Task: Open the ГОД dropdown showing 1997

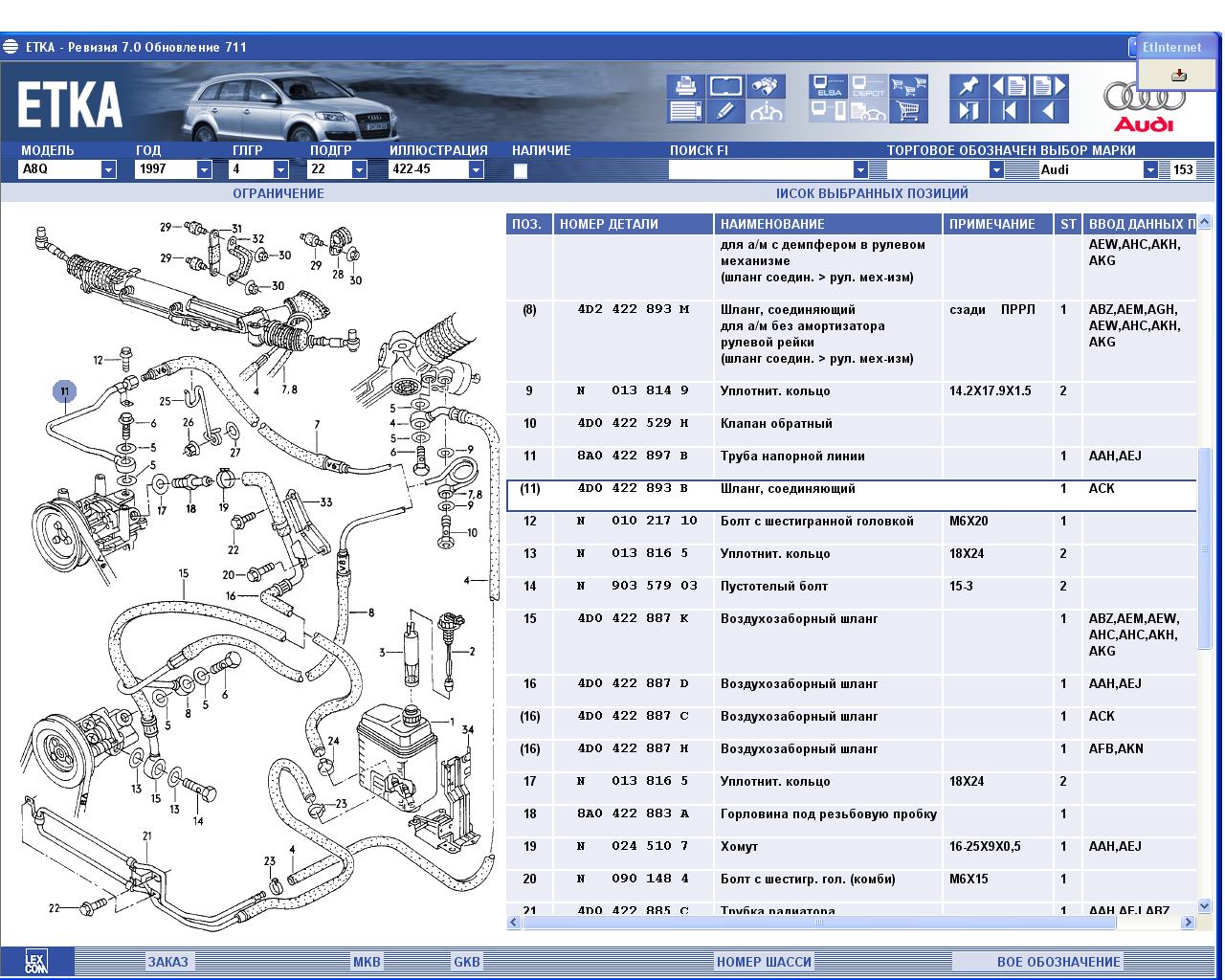Action: (204, 169)
